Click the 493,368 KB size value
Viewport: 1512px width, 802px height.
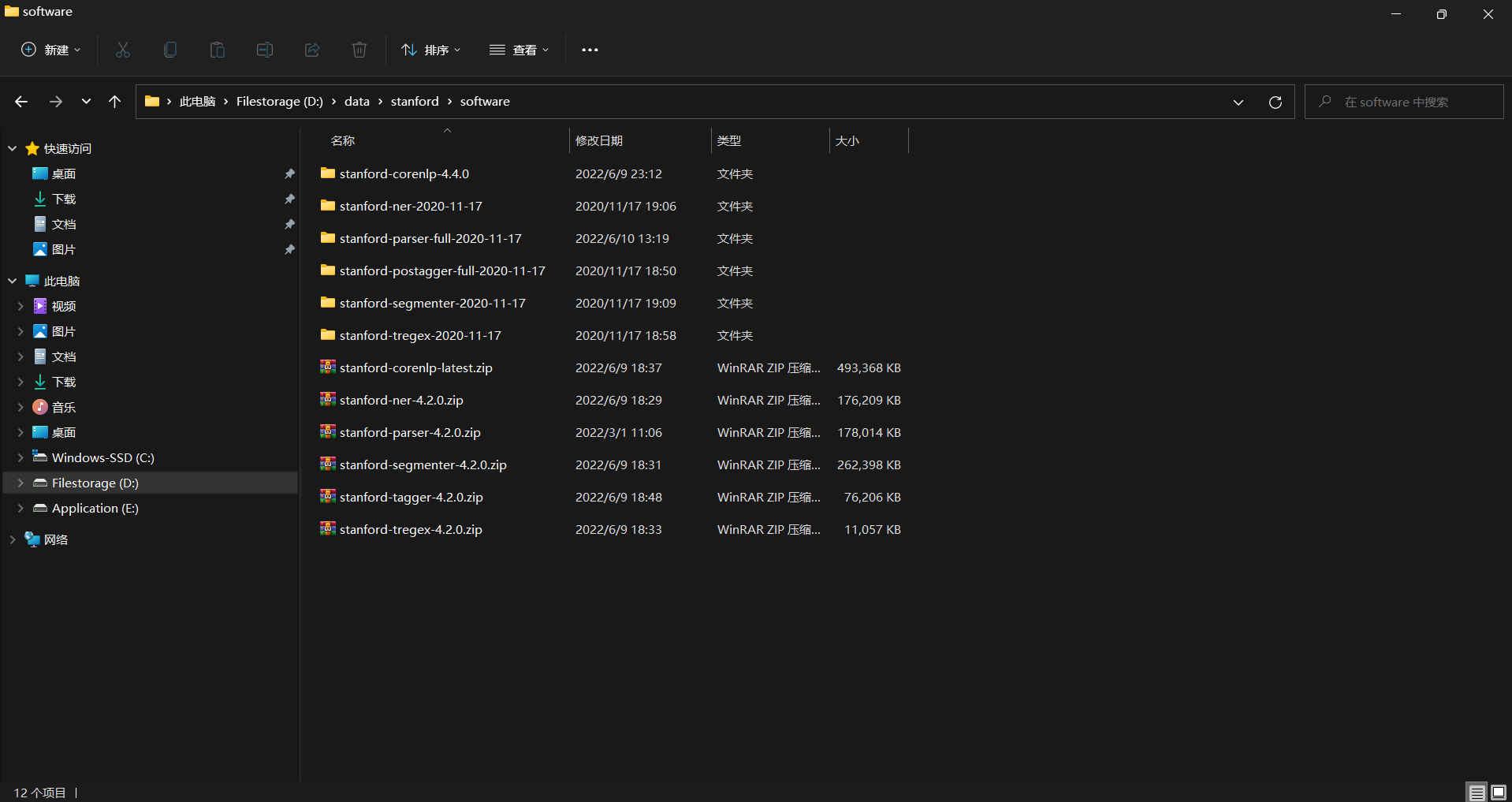tap(869, 367)
